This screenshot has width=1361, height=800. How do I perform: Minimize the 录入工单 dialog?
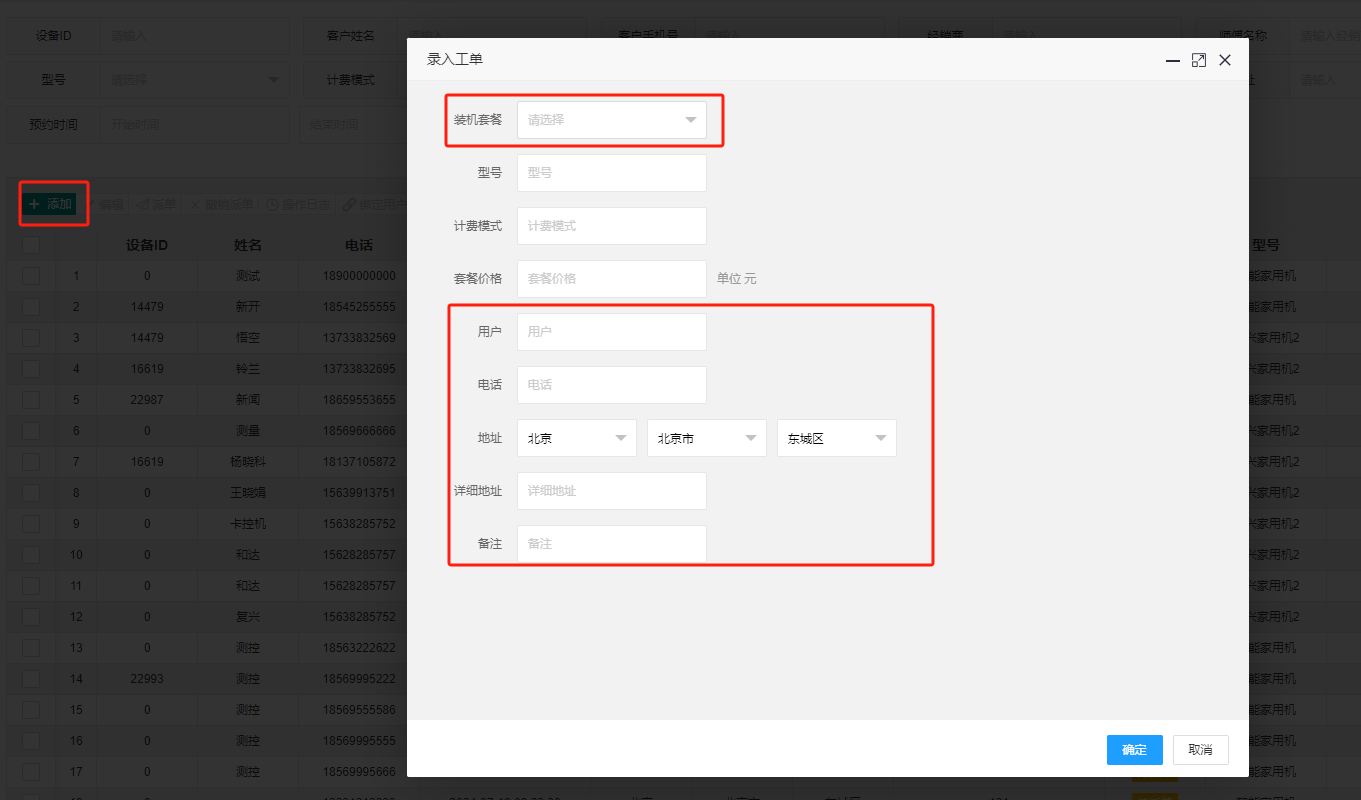pyautogui.click(x=1173, y=60)
